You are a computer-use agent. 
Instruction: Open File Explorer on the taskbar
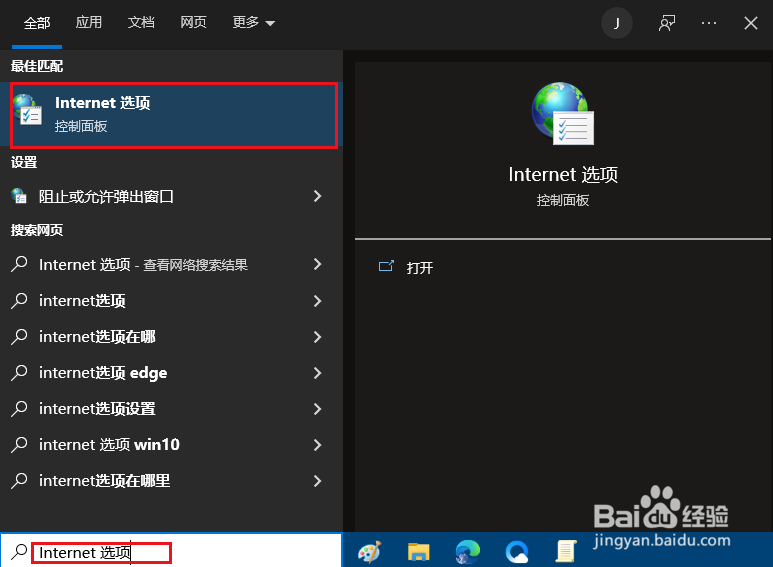tap(419, 552)
